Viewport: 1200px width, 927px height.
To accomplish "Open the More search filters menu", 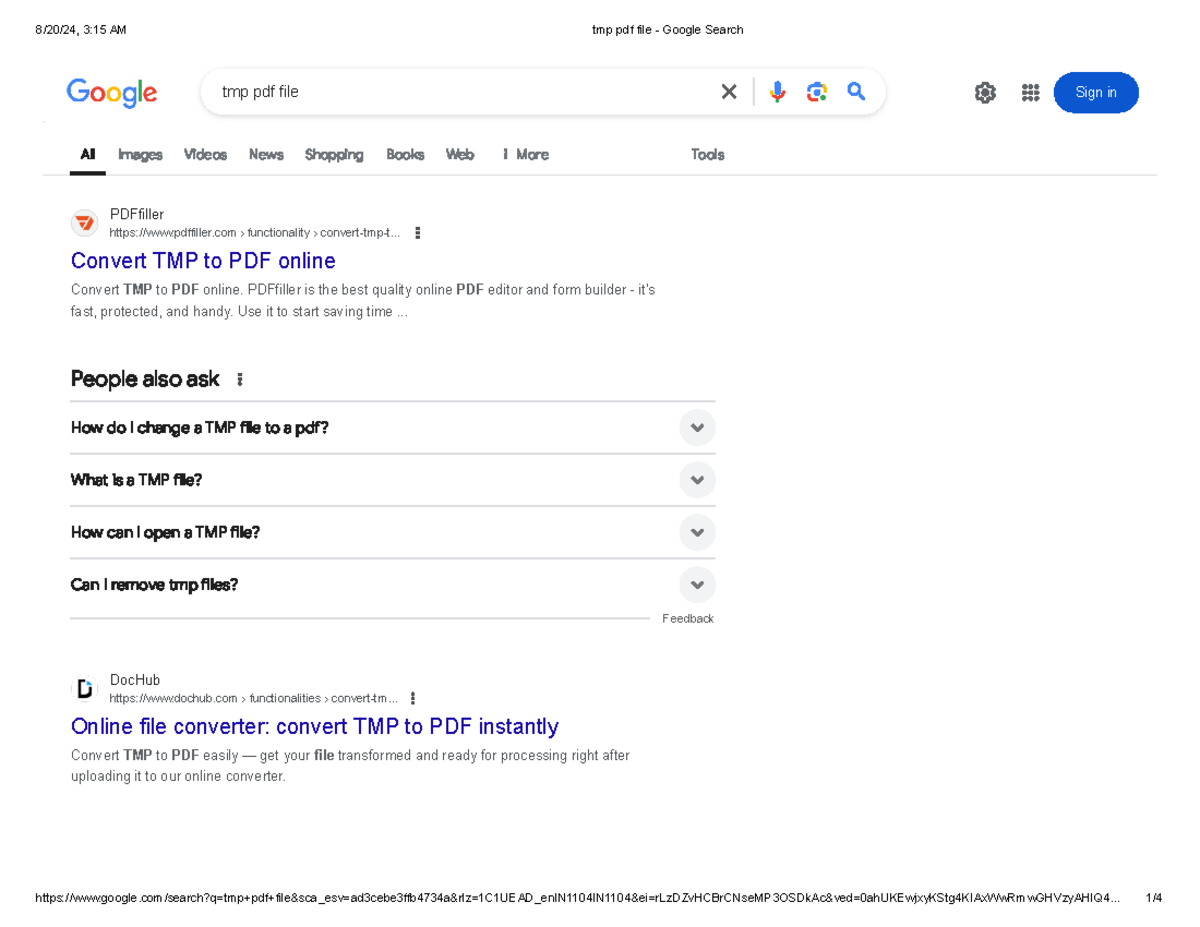I will tap(525, 154).
